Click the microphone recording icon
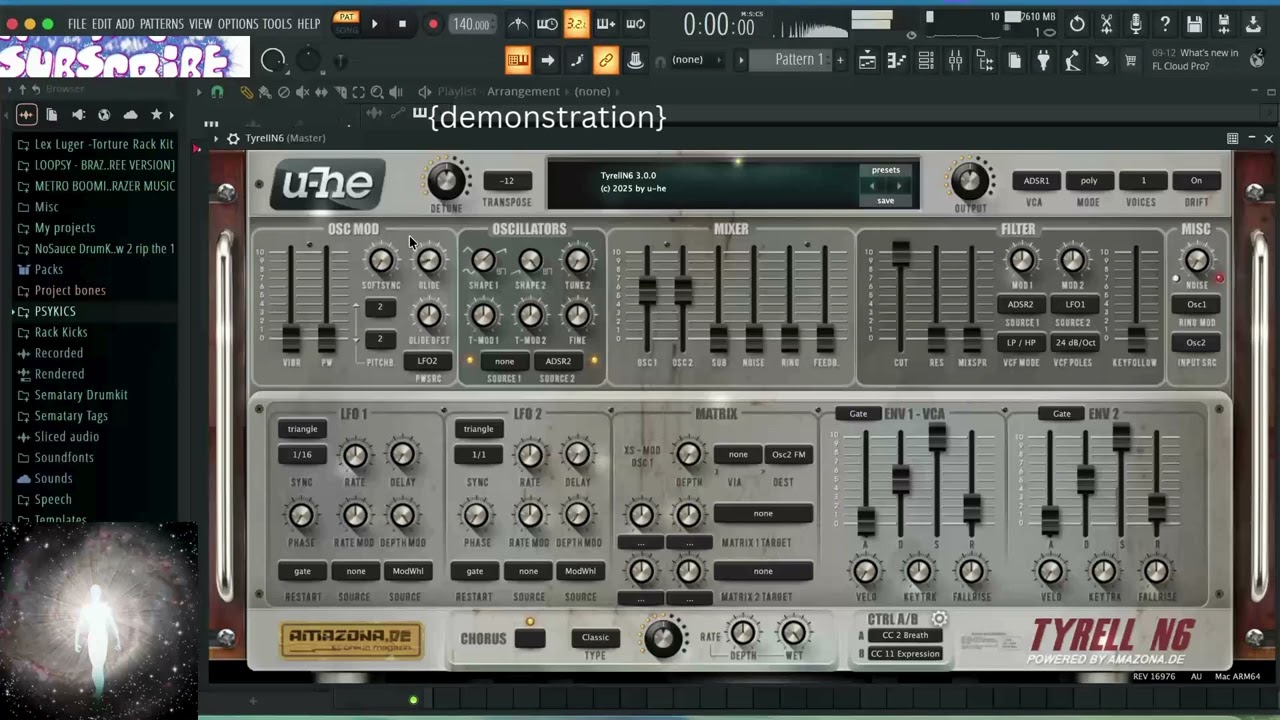The width and height of the screenshot is (1280, 720). pyautogui.click(x=1136, y=24)
